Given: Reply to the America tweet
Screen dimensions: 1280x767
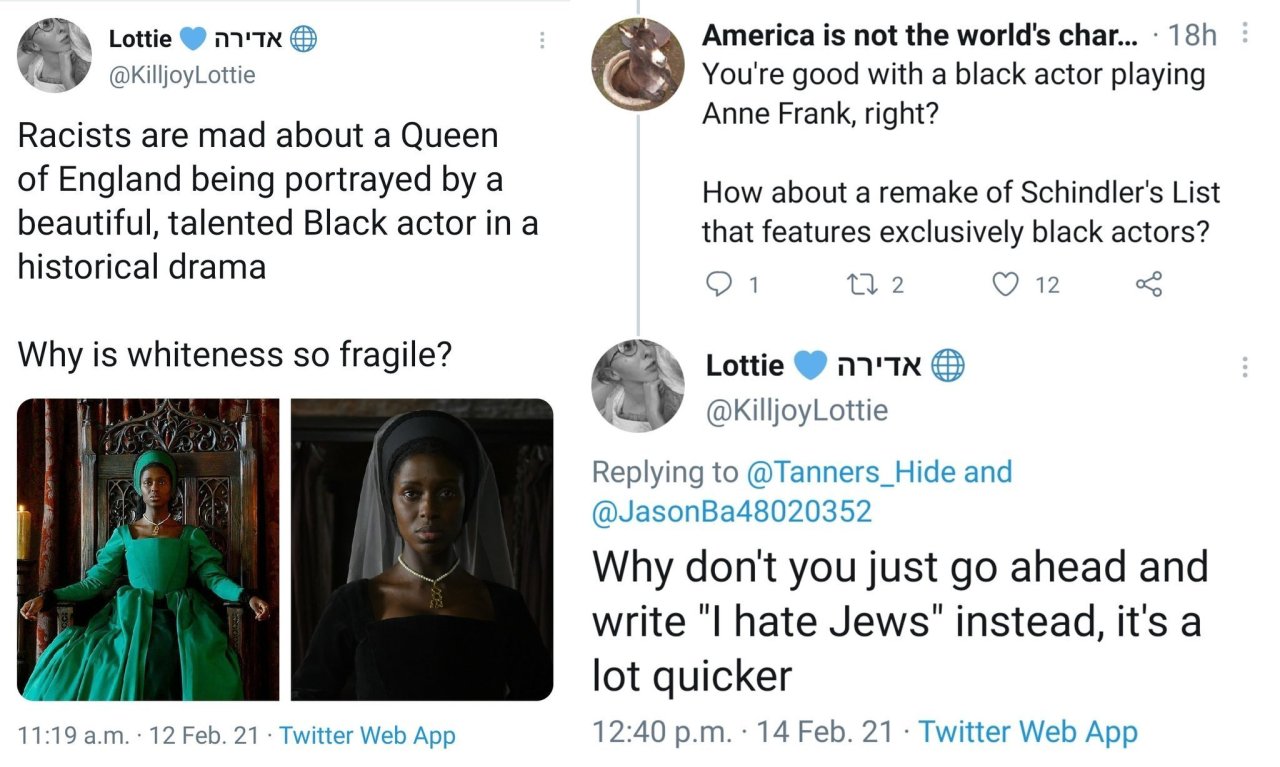Looking at the screenshot, I should pos(718,284).
